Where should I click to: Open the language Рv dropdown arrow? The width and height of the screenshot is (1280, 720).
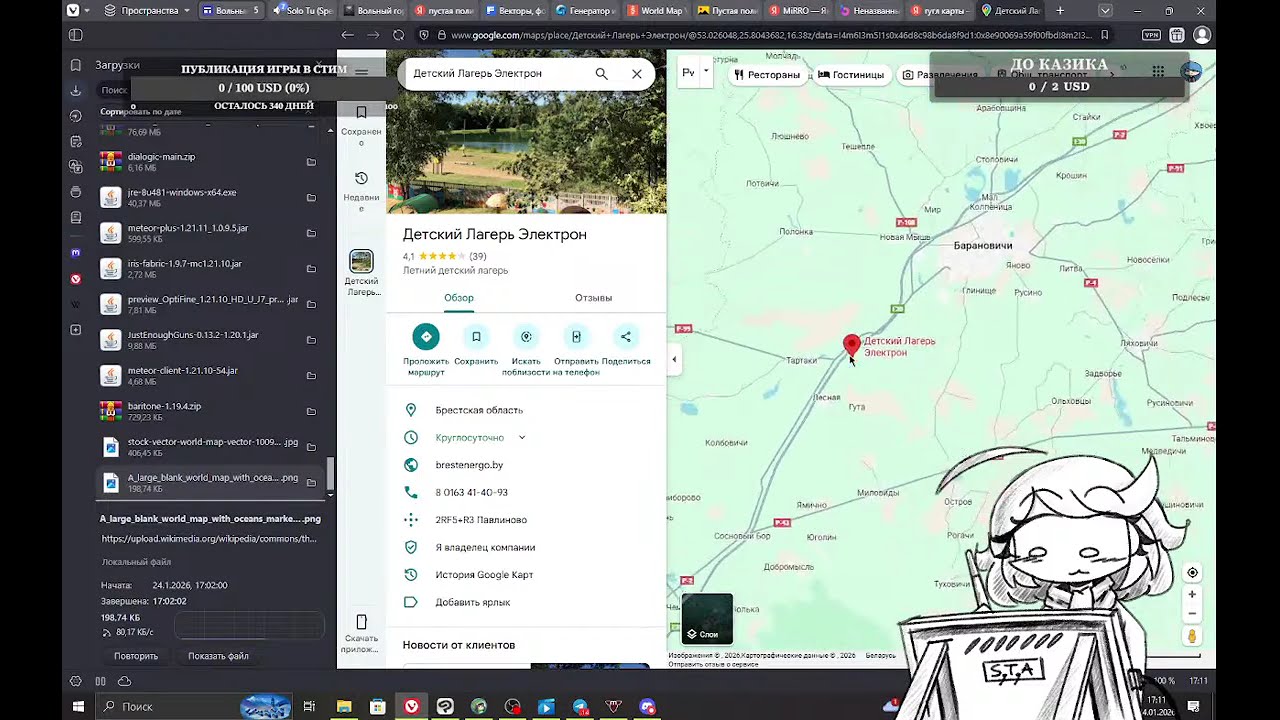[706, 72]
